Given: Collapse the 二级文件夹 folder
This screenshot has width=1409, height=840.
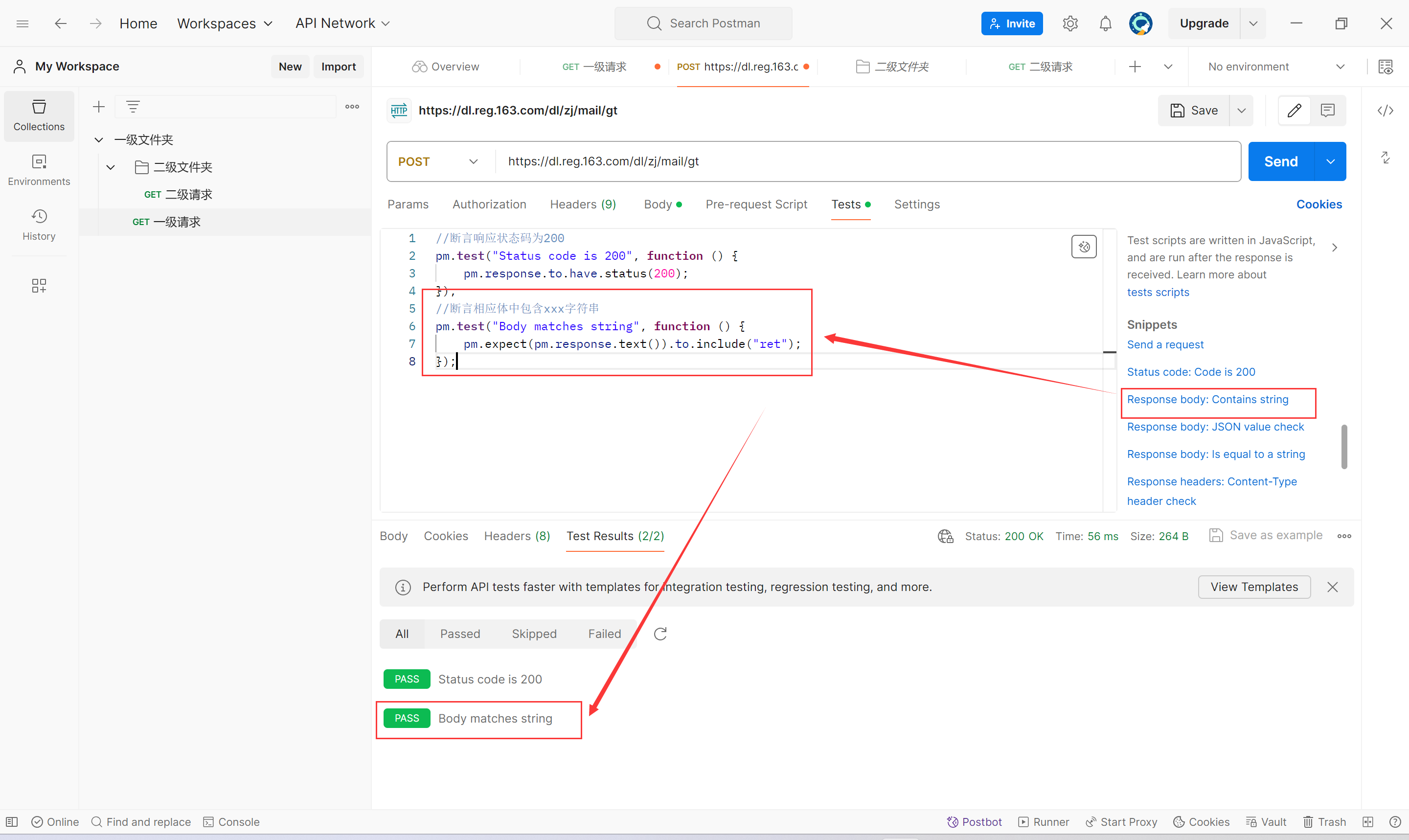Looking at the screenshot, I should click(111, 167).
